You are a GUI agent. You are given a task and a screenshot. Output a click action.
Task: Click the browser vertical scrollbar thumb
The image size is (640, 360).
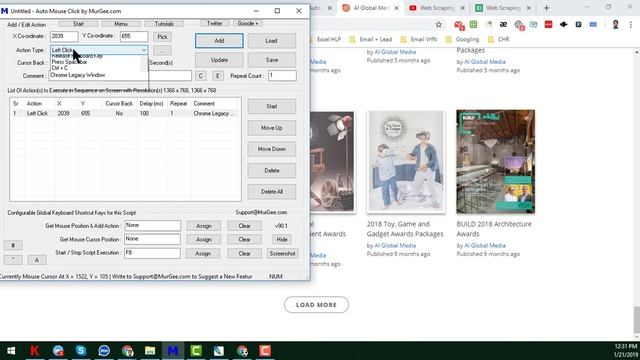pos(636,320)
